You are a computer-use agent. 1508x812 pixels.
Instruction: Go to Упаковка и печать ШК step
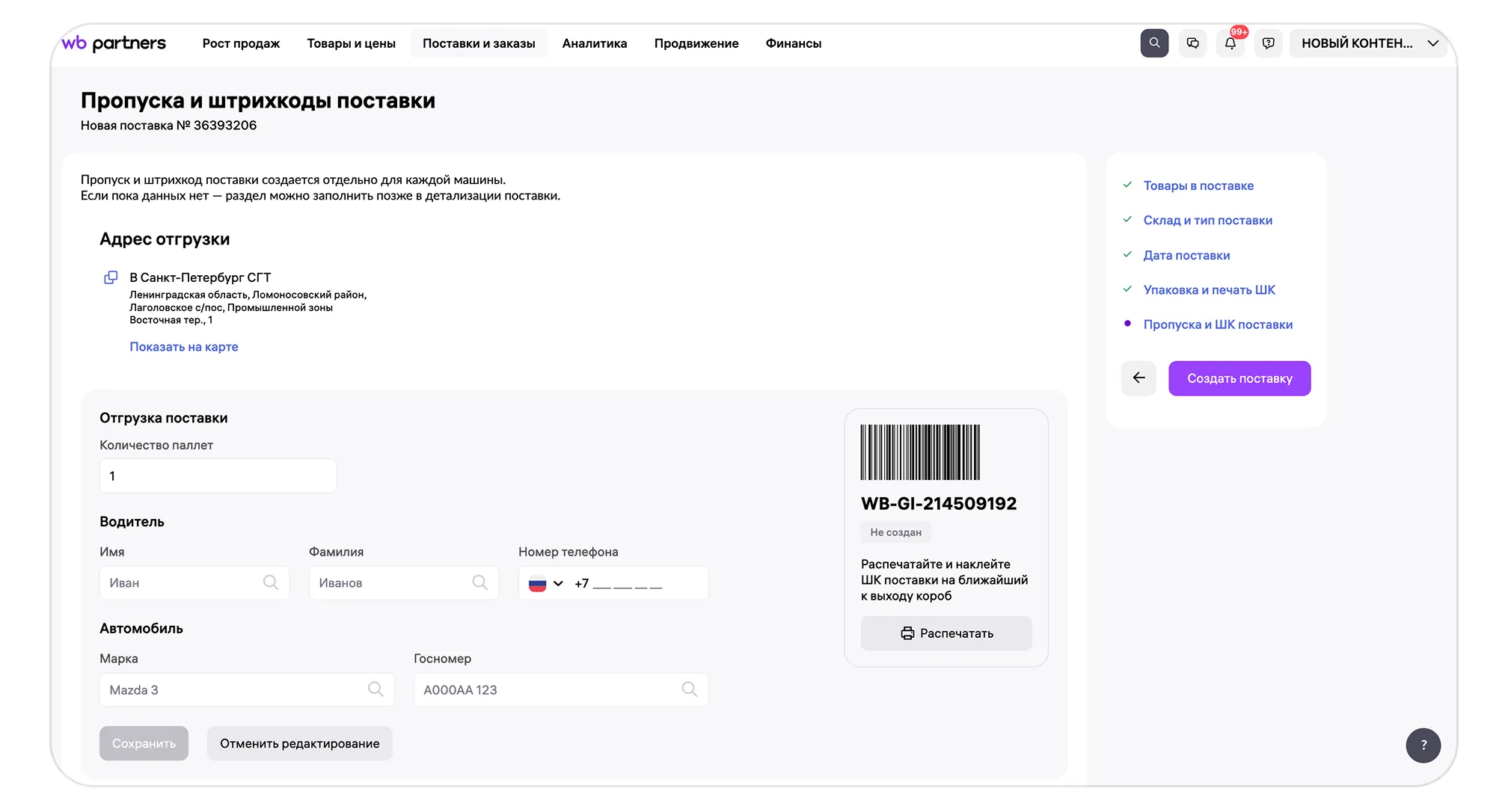coord(1209,290)
